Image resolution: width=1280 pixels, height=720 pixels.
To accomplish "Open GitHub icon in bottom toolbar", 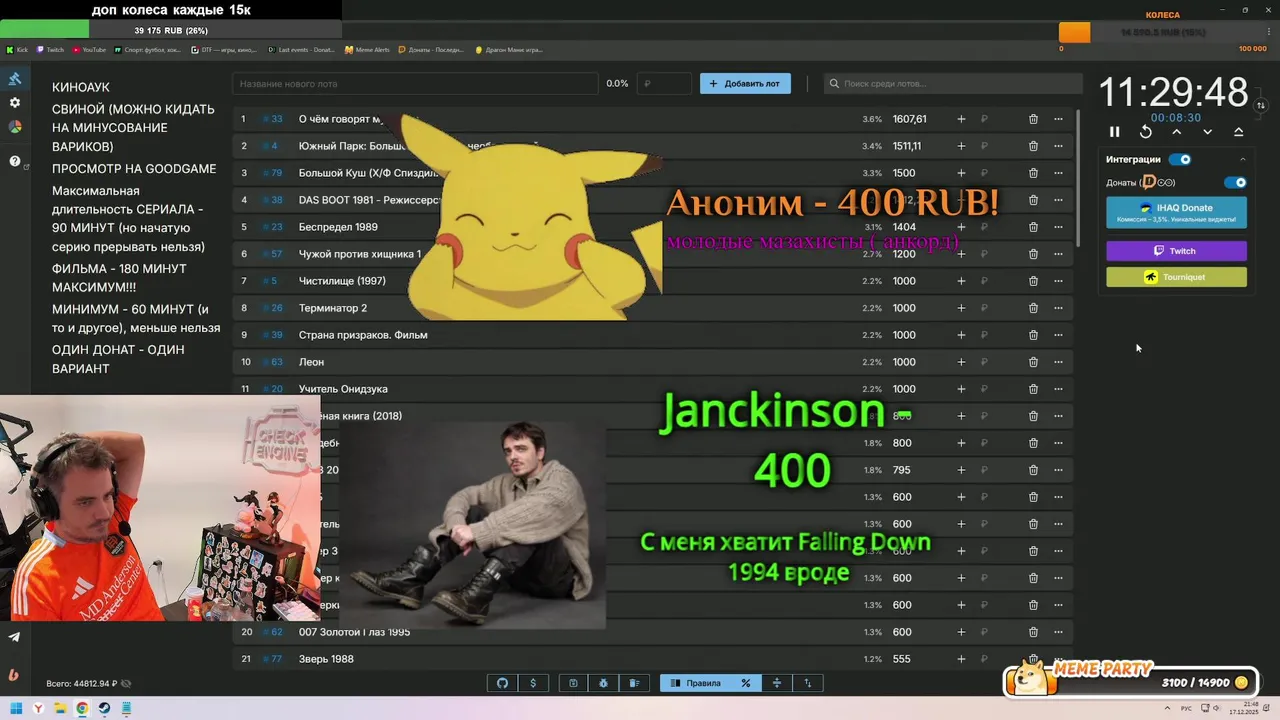I will 502,683.
